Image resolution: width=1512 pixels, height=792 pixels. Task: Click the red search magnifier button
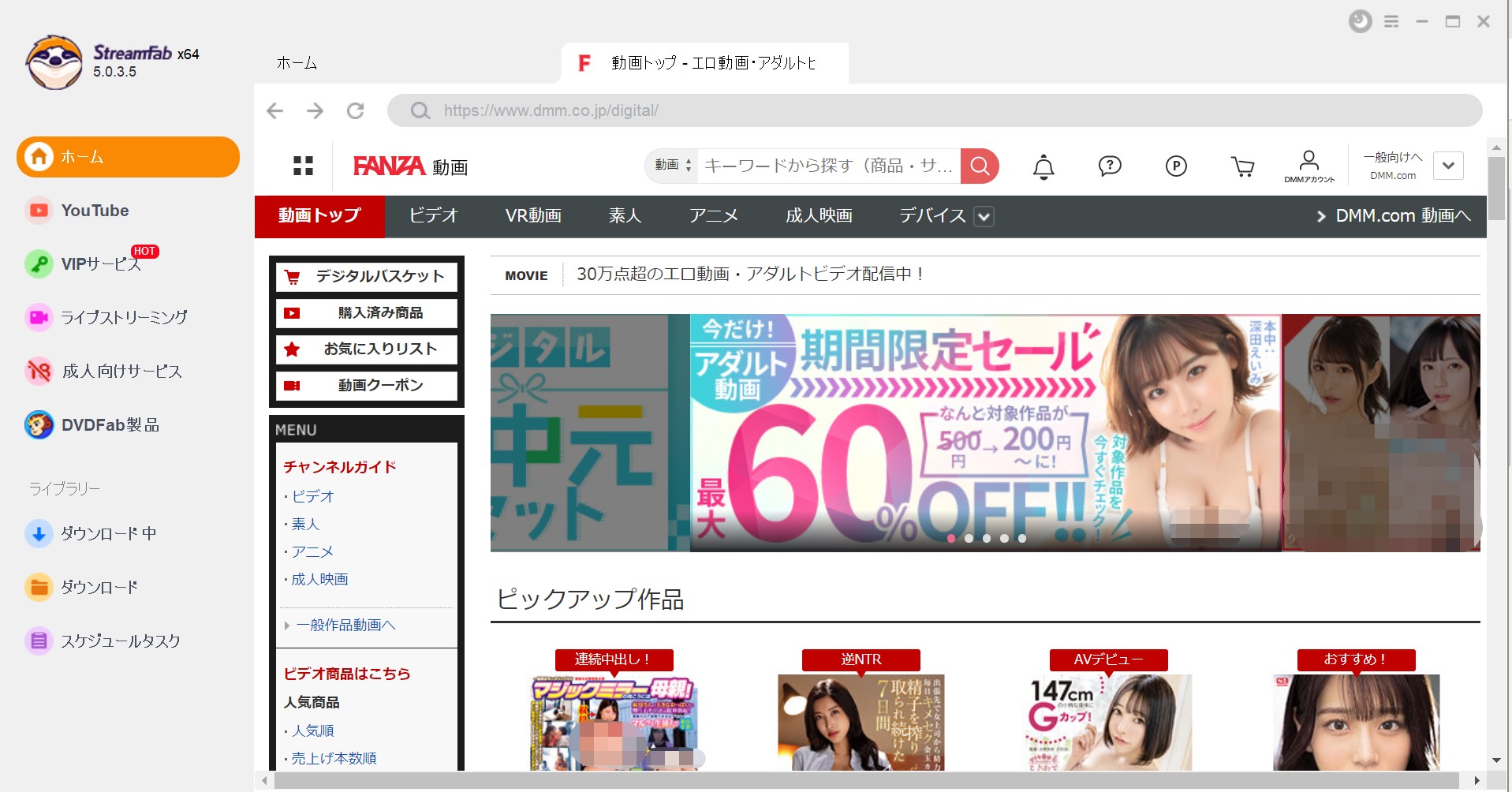tap(980, 166)
